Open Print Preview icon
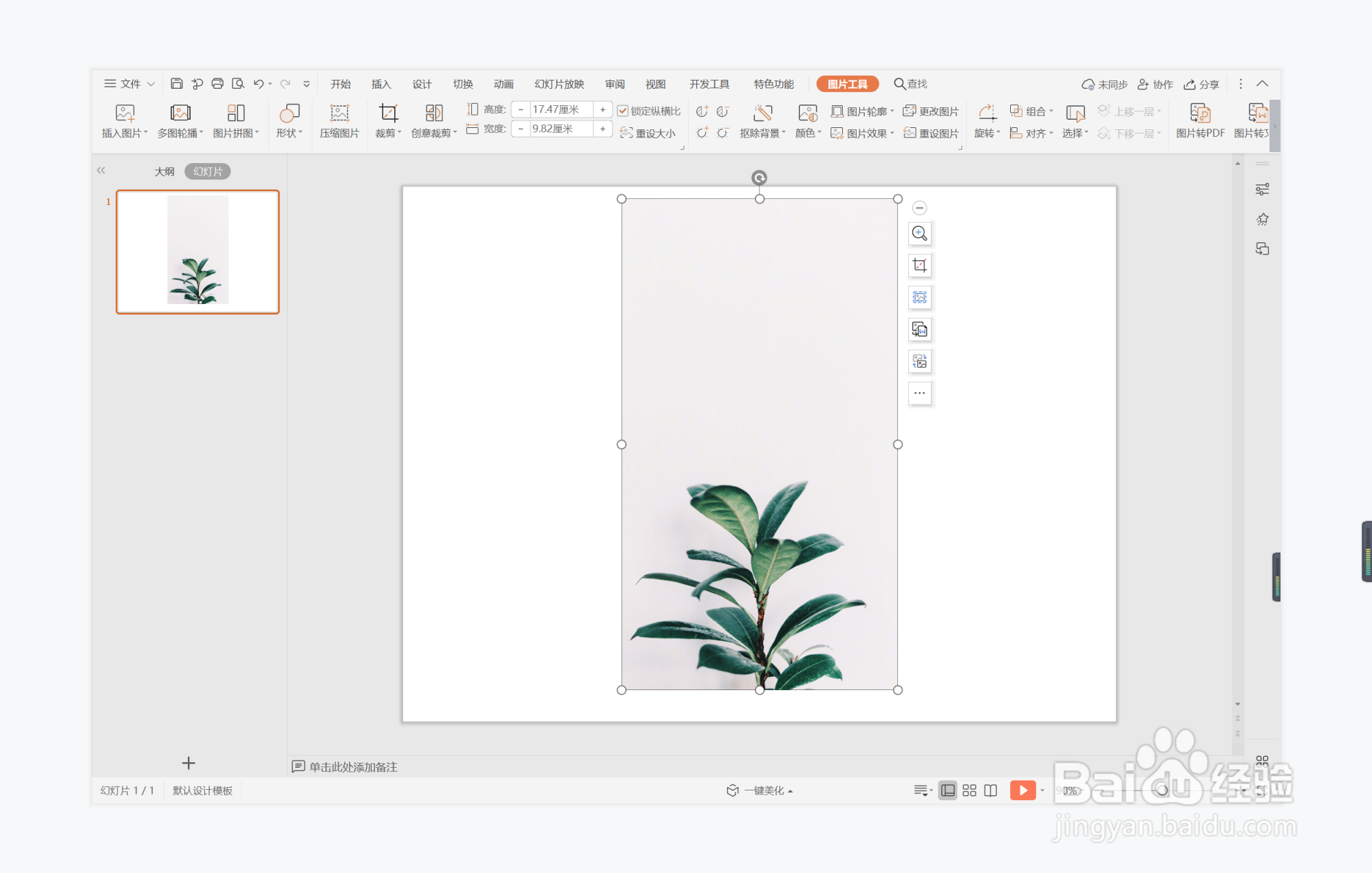The height and width of the screenshot is (873, 1372). [x=238, y=84]
